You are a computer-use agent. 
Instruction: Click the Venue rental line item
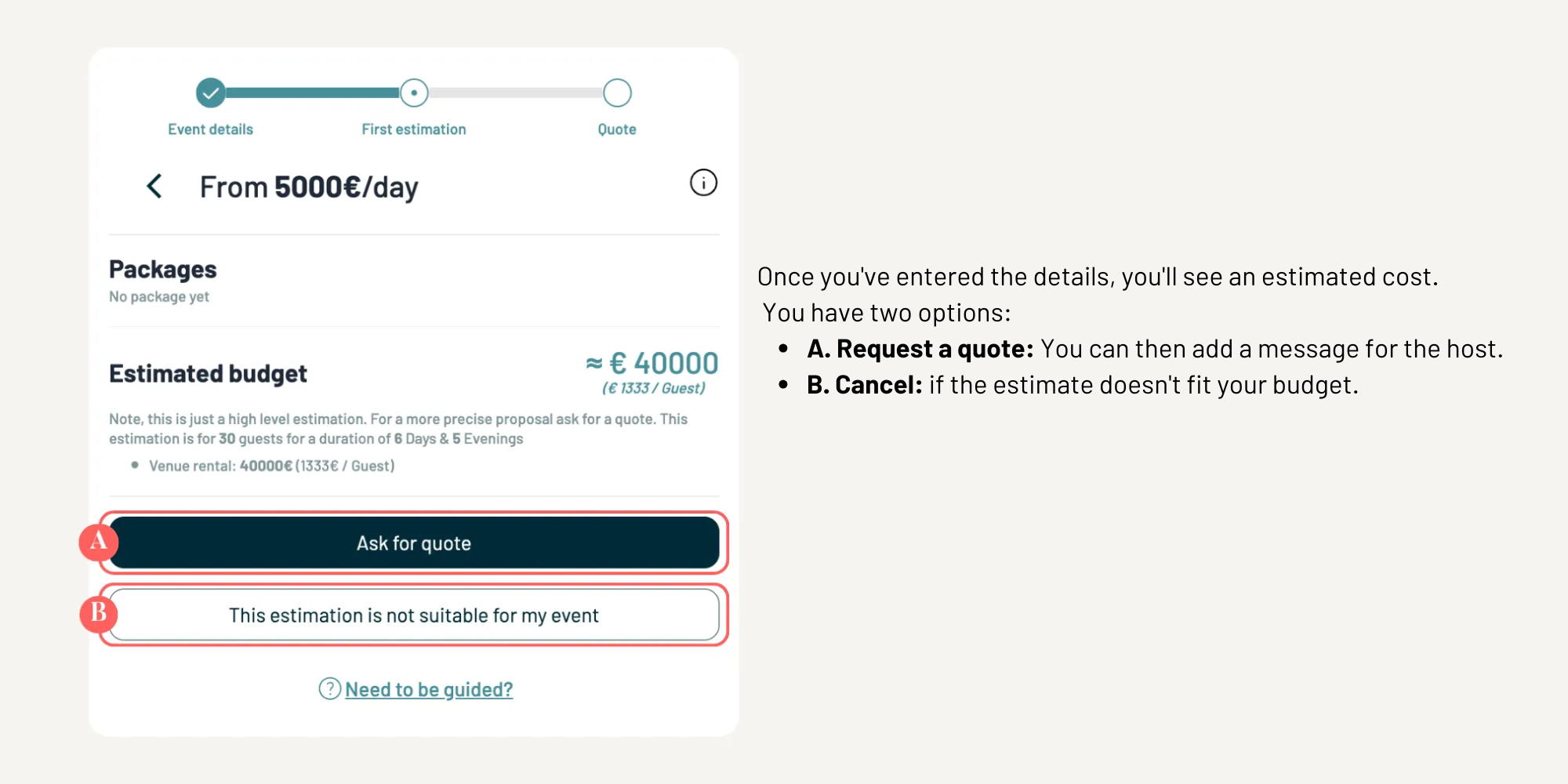pyautogui.click(x=271, y=466)
